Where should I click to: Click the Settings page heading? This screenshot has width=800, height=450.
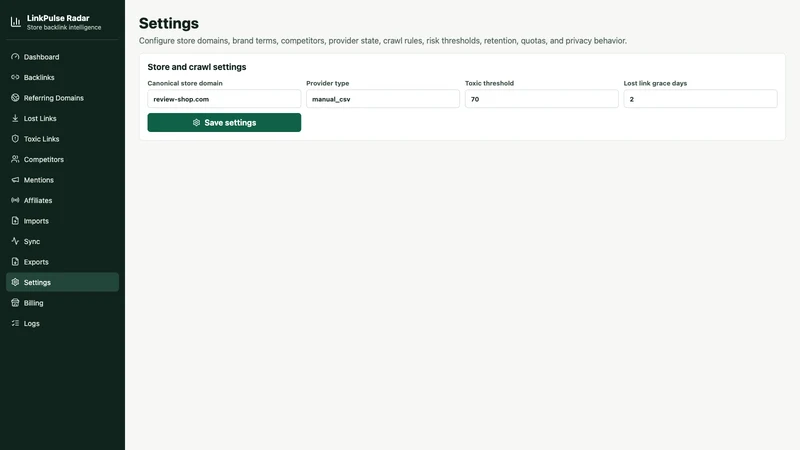pyautogui.click(x=168, y=23)
